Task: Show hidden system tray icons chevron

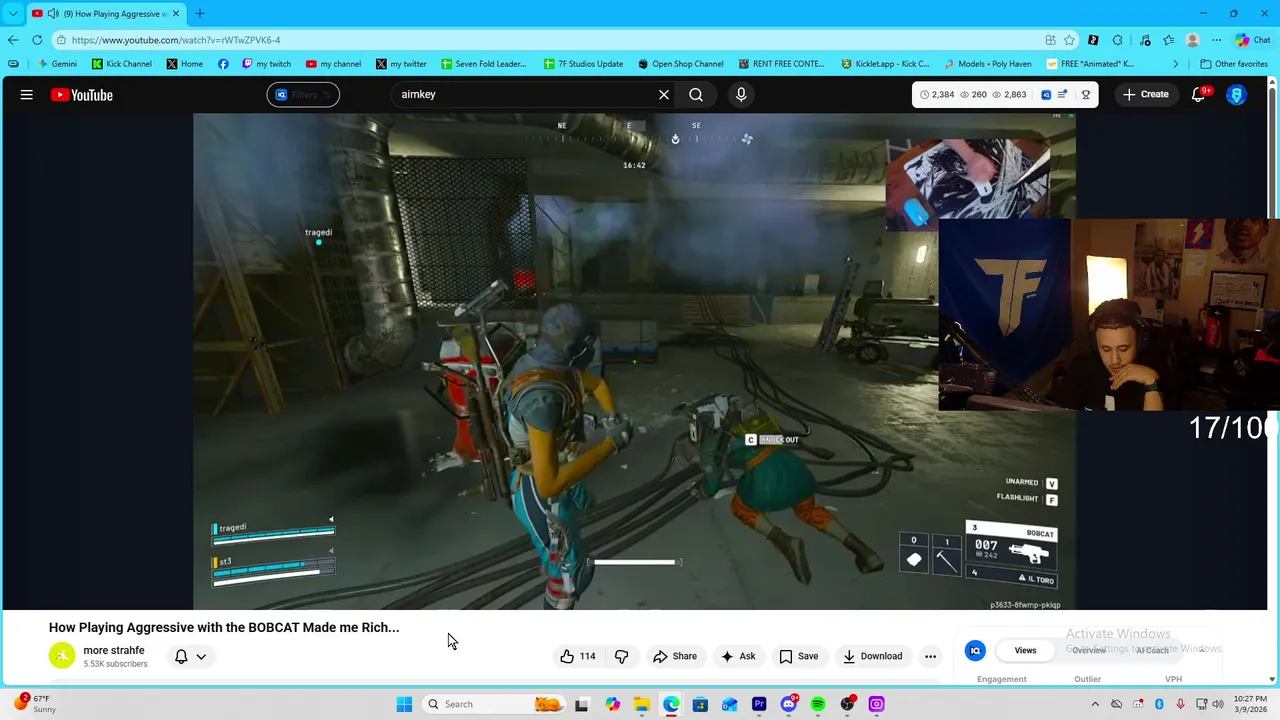Action: click(x=1095, y=704)
